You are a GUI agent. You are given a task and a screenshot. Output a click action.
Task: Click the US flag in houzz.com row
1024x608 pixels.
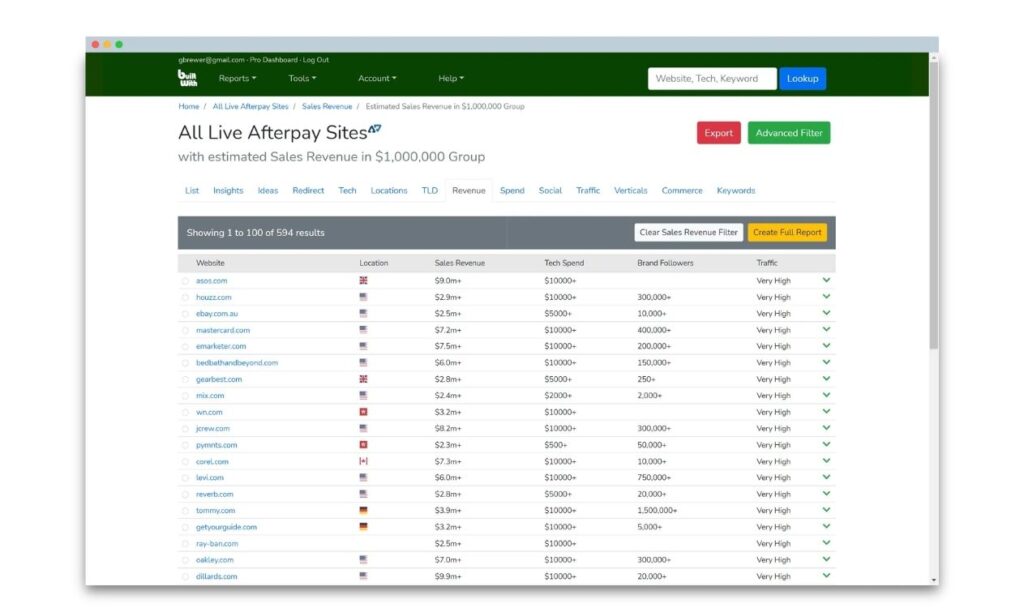coord(363,296)
